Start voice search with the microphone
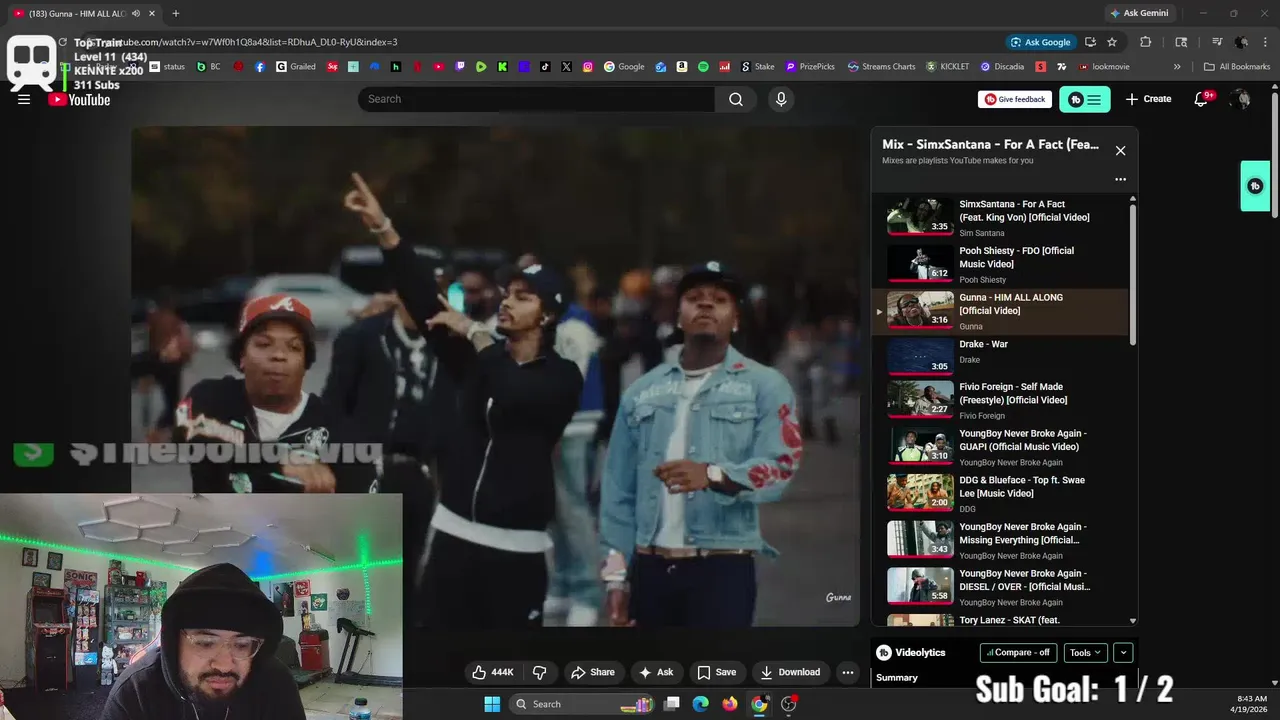 [781, 99]
